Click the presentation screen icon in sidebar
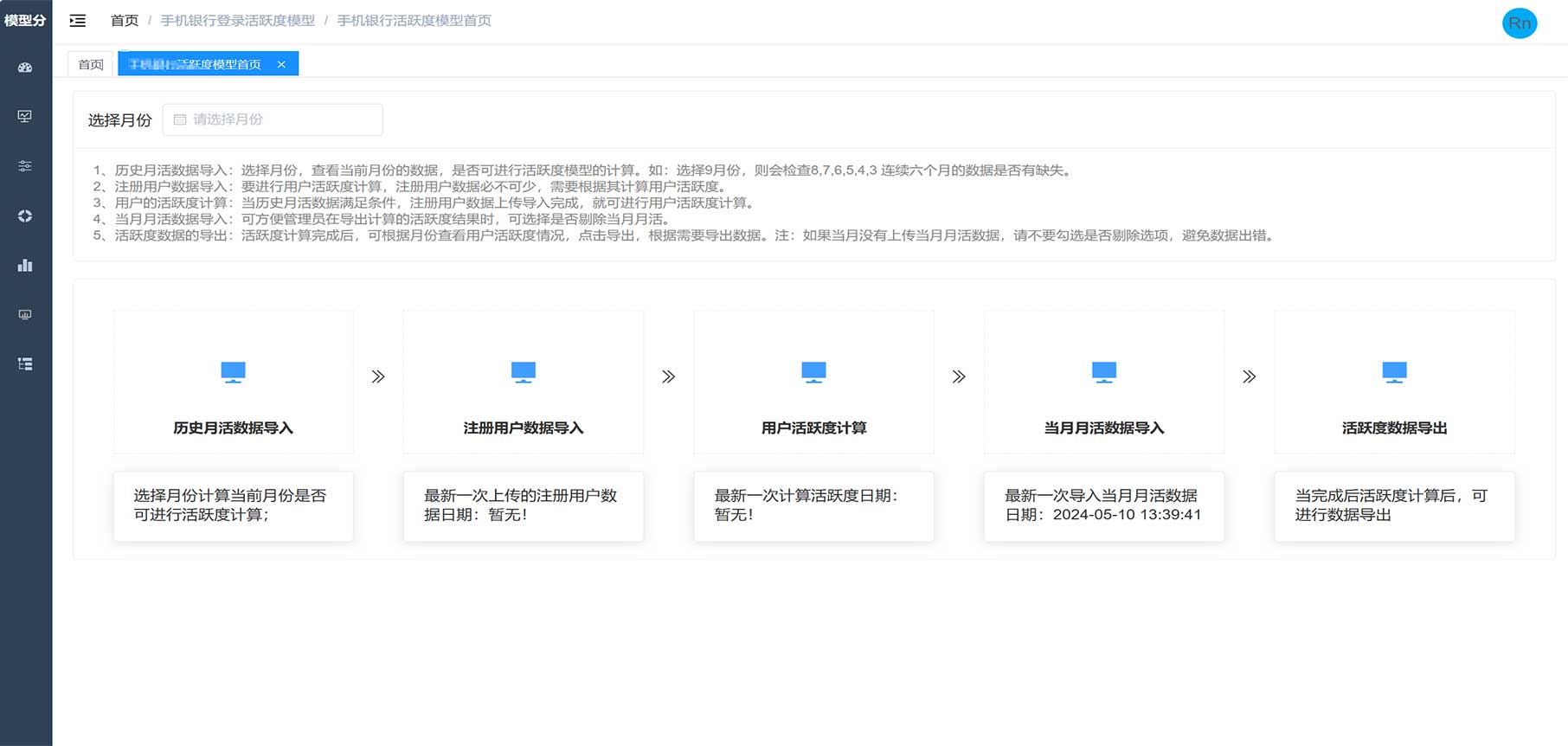 pos(25,315)
